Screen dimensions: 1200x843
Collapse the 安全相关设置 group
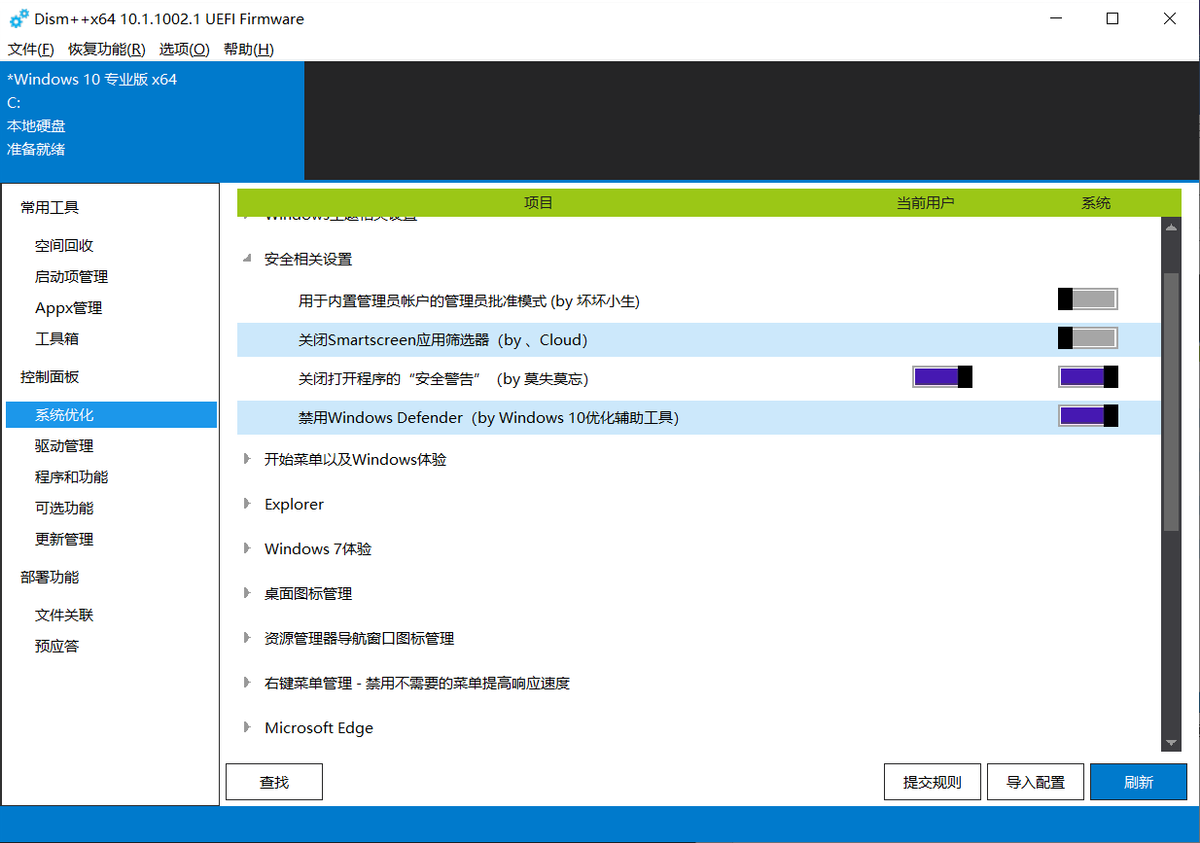tap(247, 259)
